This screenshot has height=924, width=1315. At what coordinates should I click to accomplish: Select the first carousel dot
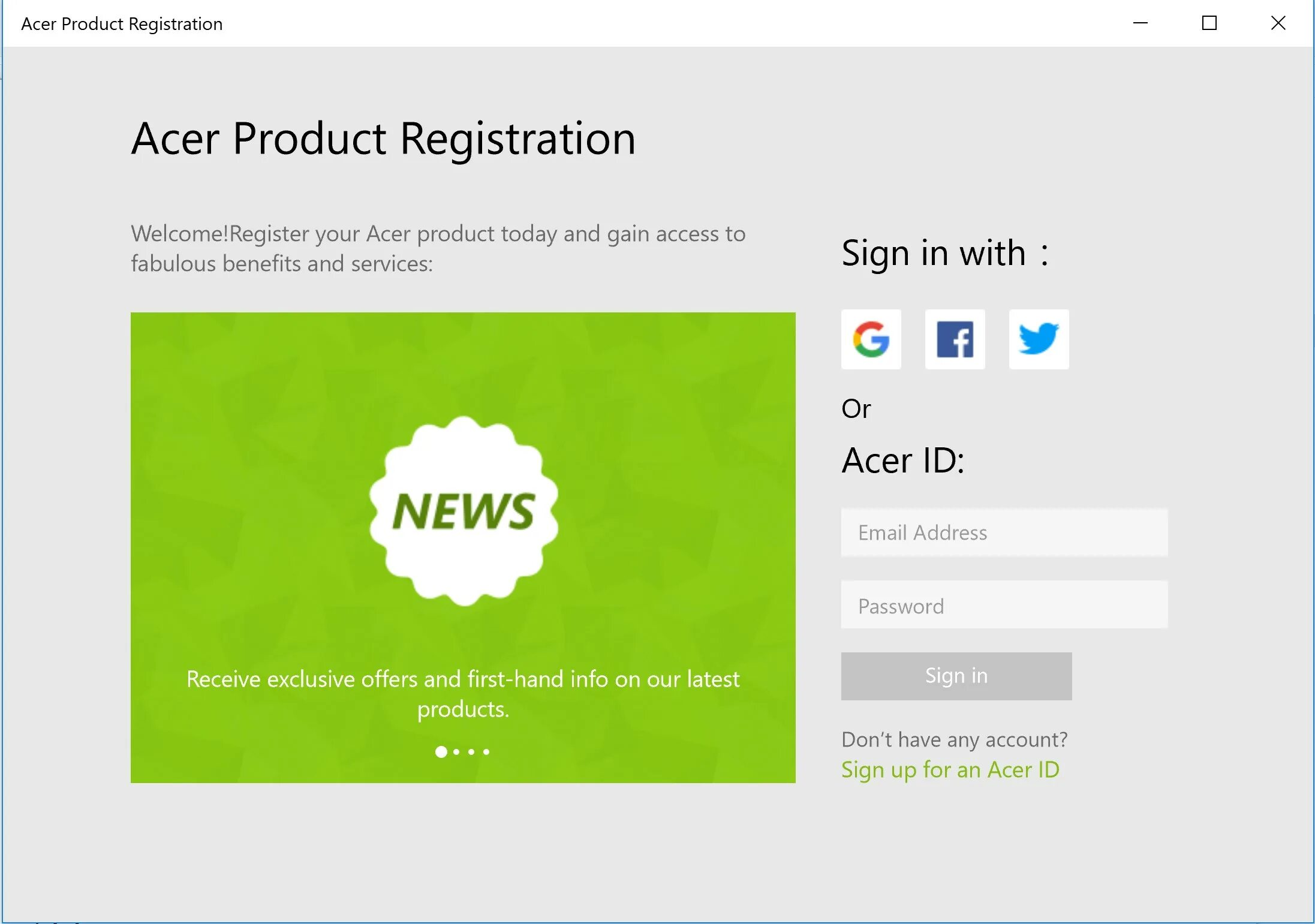pos(441,751)
